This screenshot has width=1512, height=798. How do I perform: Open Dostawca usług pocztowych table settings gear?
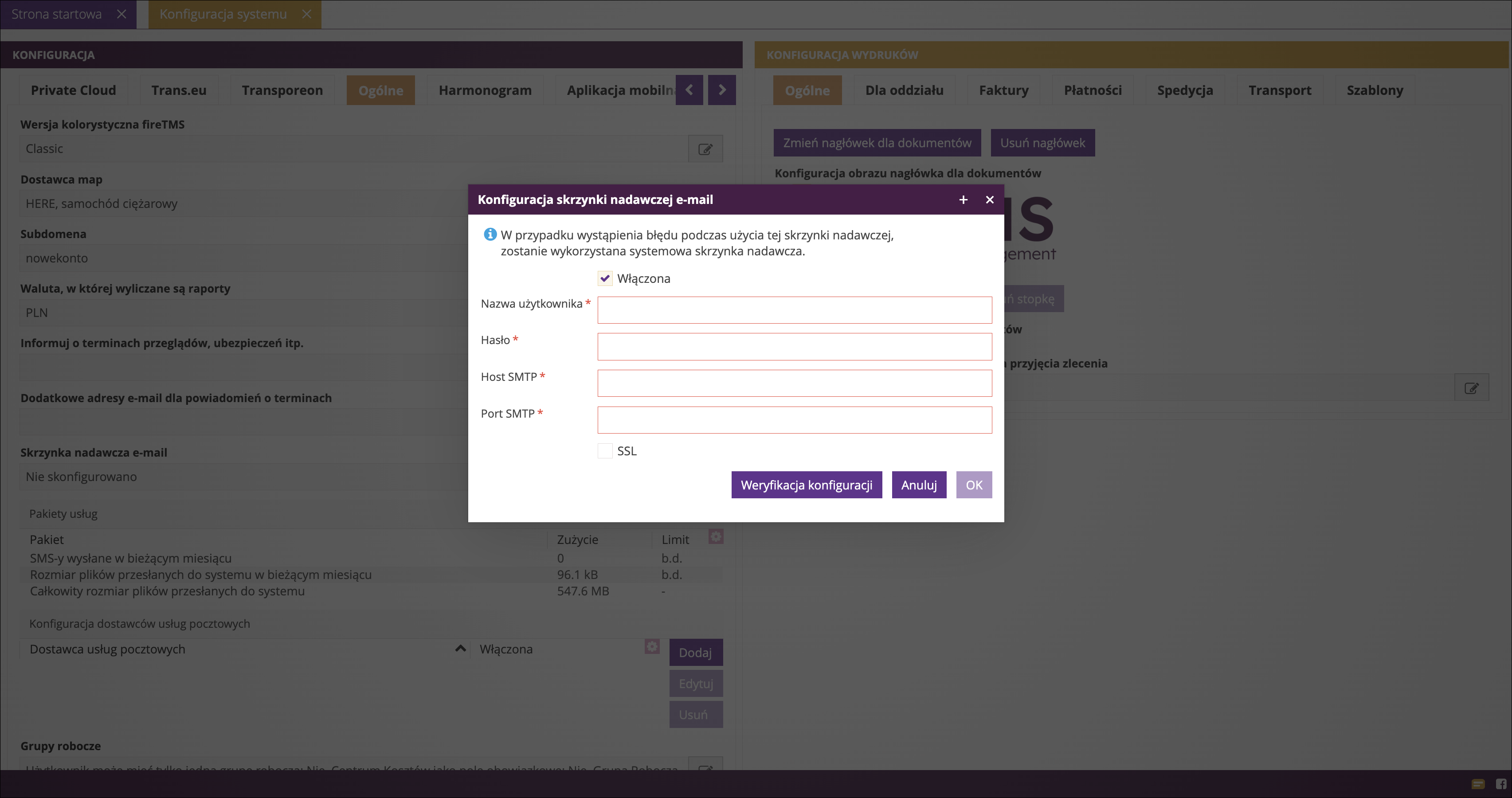[652, 646]
